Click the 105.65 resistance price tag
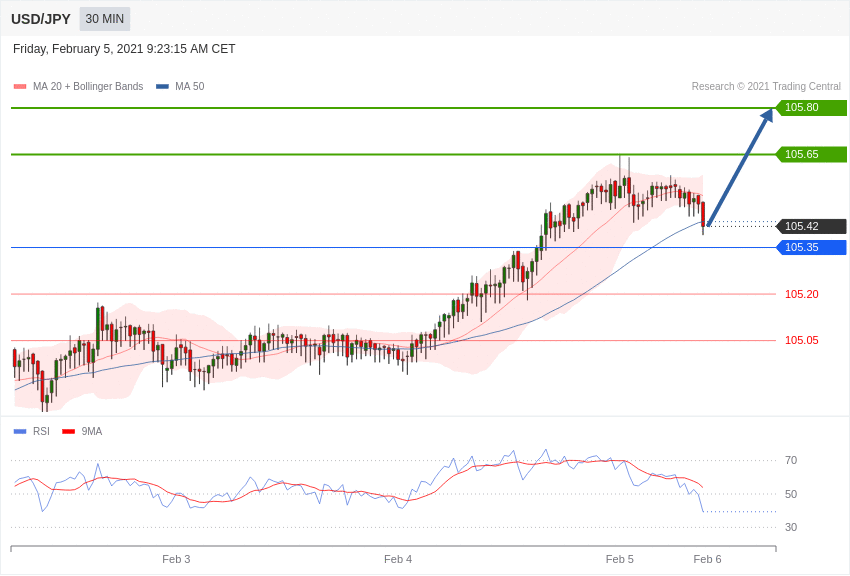 tap(812, 154)
